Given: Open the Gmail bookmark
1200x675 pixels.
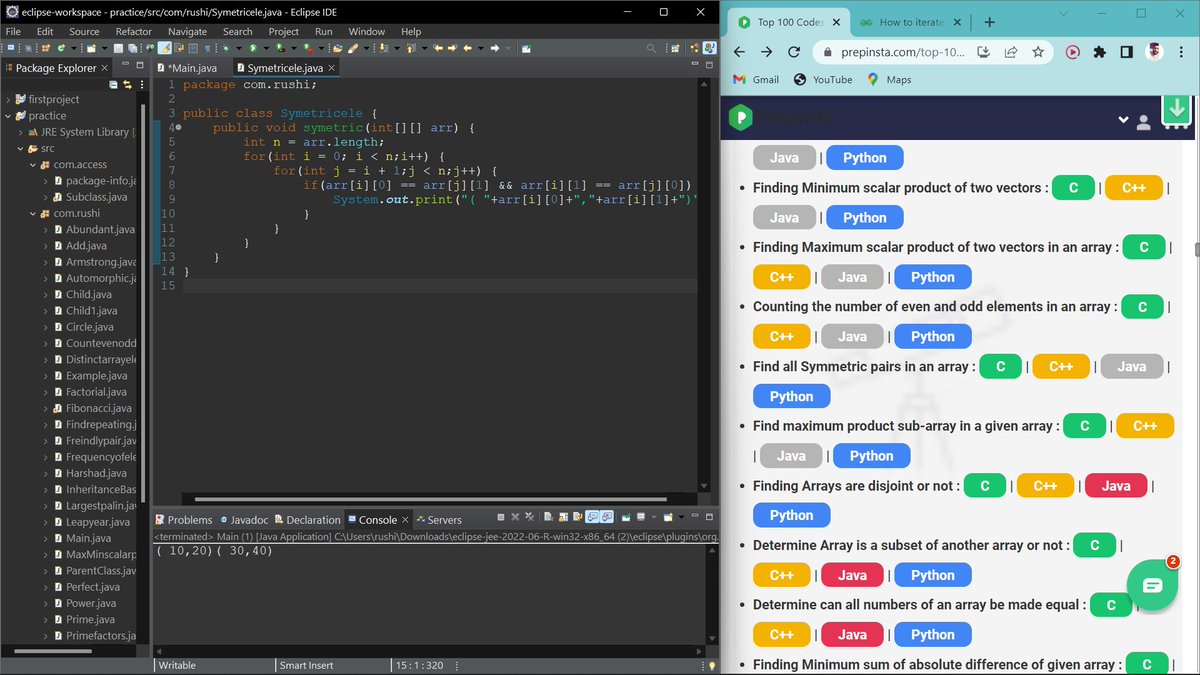Looking at the screenshot, I should [756, 79].
